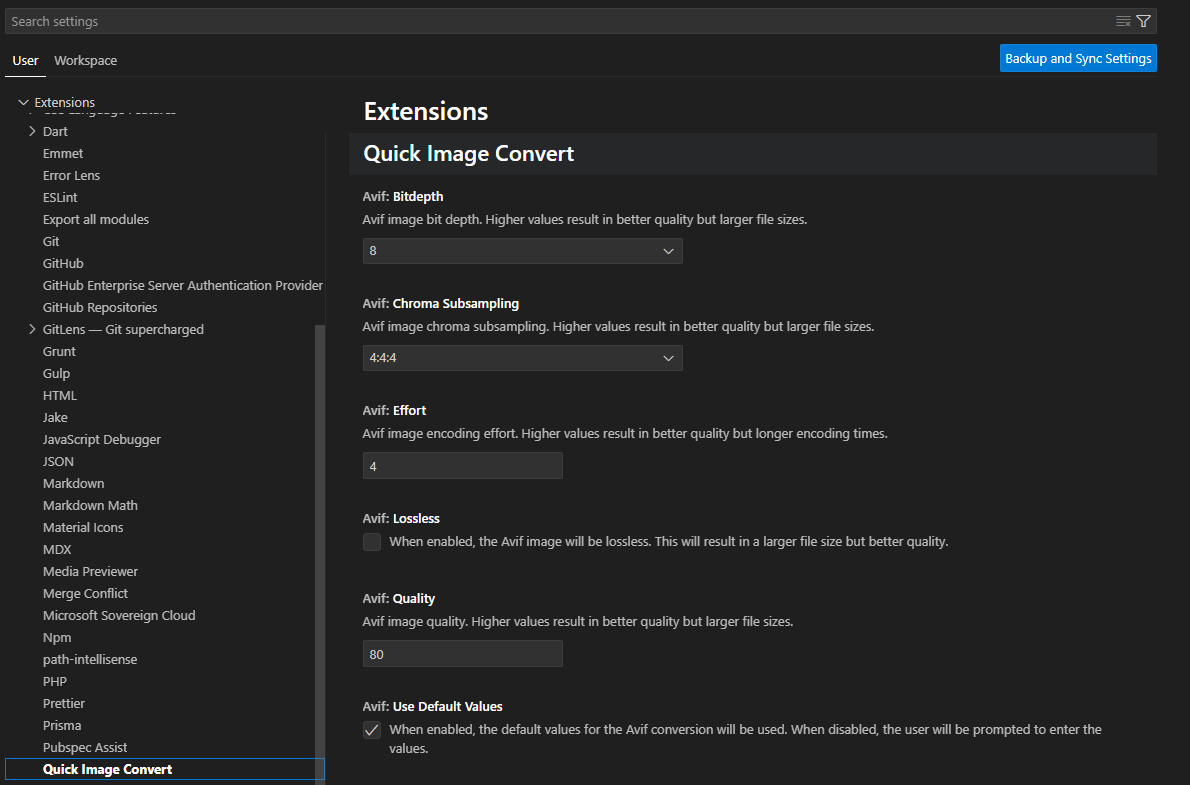Click the clear settings search icon

1123,21
